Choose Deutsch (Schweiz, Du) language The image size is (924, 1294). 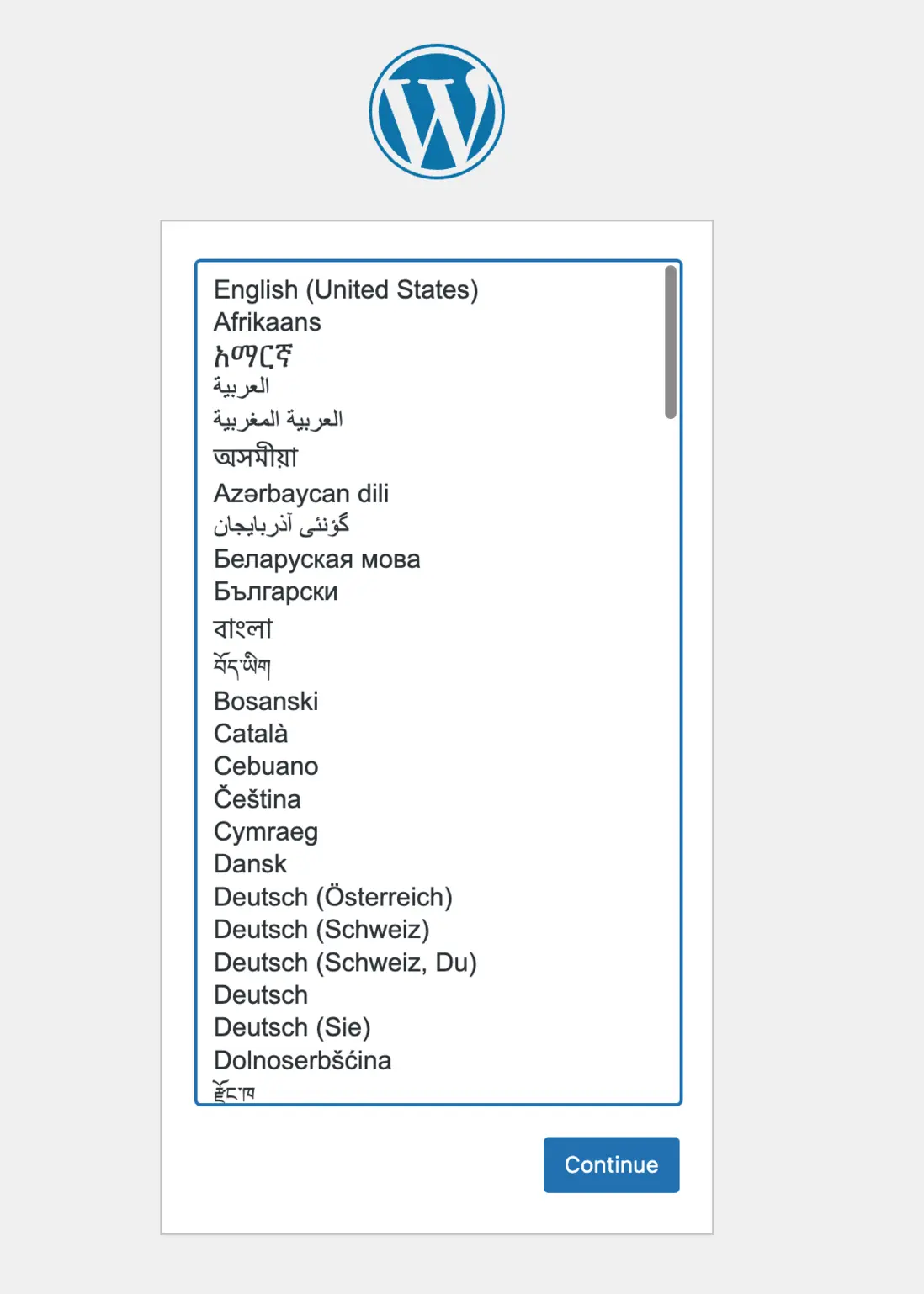click(345, 963)
